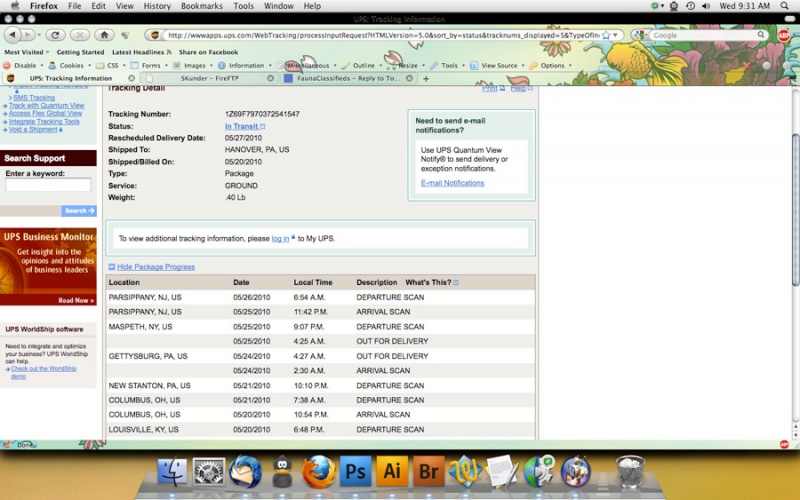Click the In Transit status link
The height and width of the screenshot is (500, 800).
(241, 126)
